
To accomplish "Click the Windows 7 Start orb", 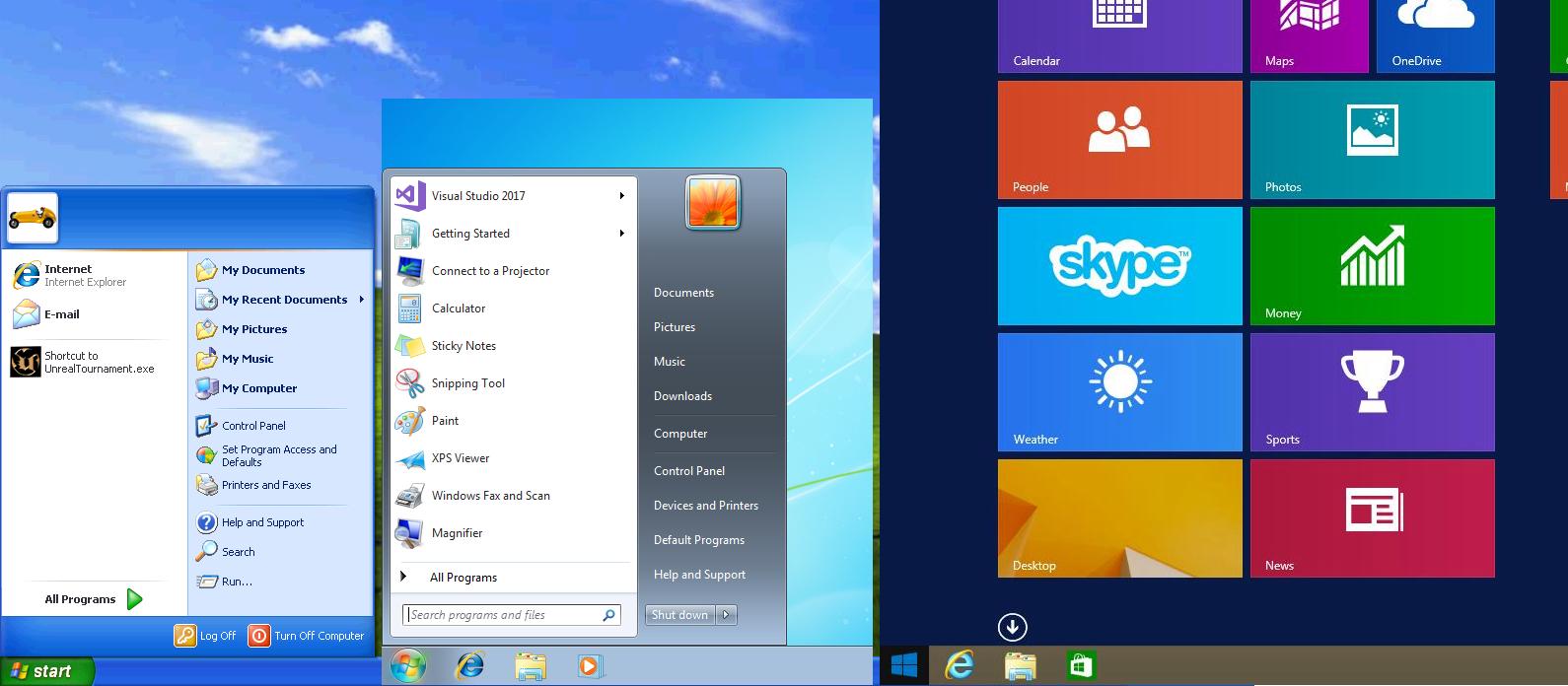I will pyautogui.click(x=407, y=666).
